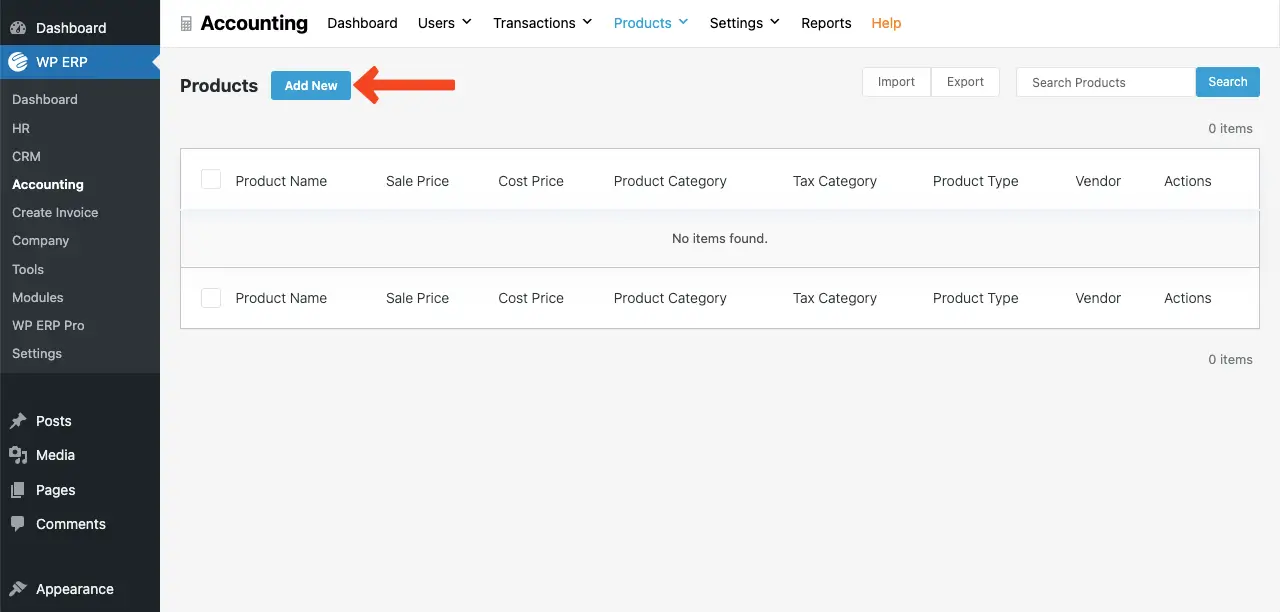This screenshot has width=1280, height=612.
Task: Focus the Search Products input field
Action: [x=1105, y=82]
